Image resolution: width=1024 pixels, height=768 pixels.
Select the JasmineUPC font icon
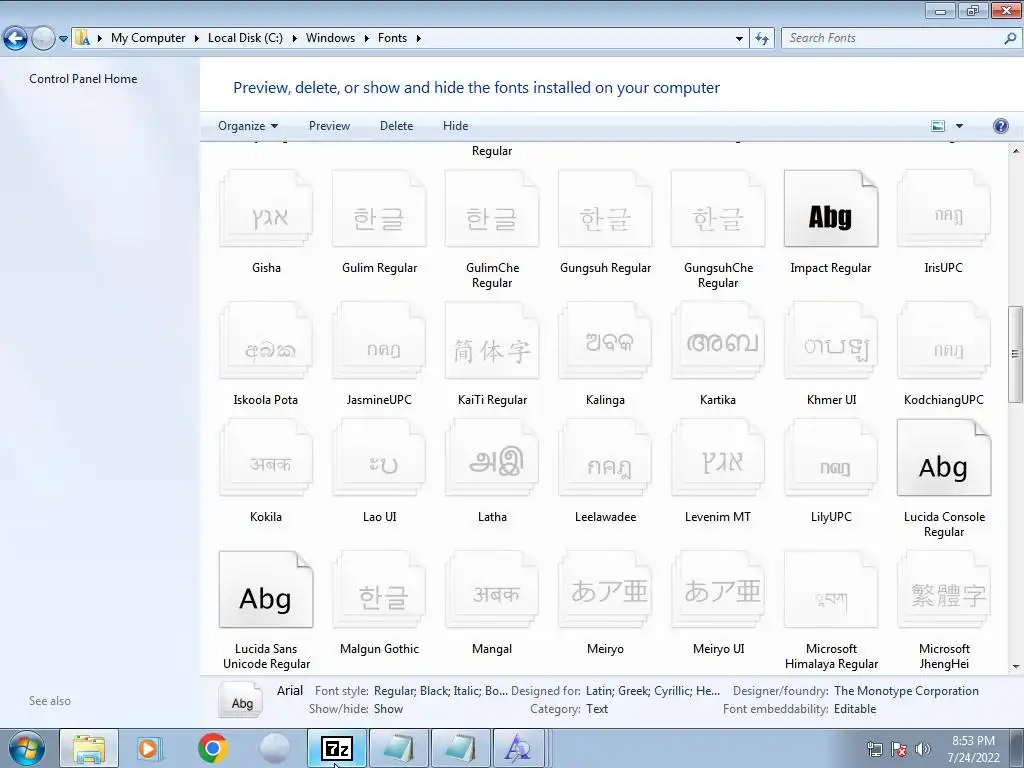379,340
